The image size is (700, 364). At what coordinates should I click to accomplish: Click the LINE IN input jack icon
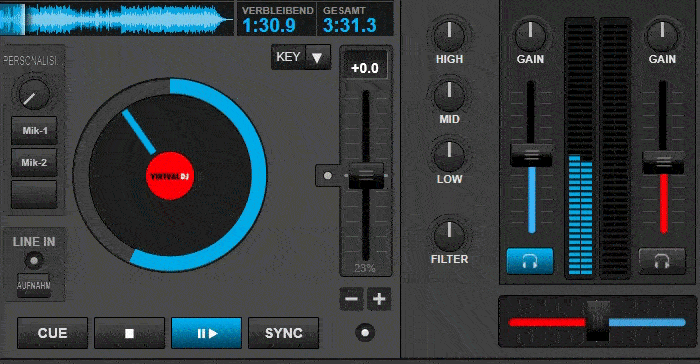(34, 260)
